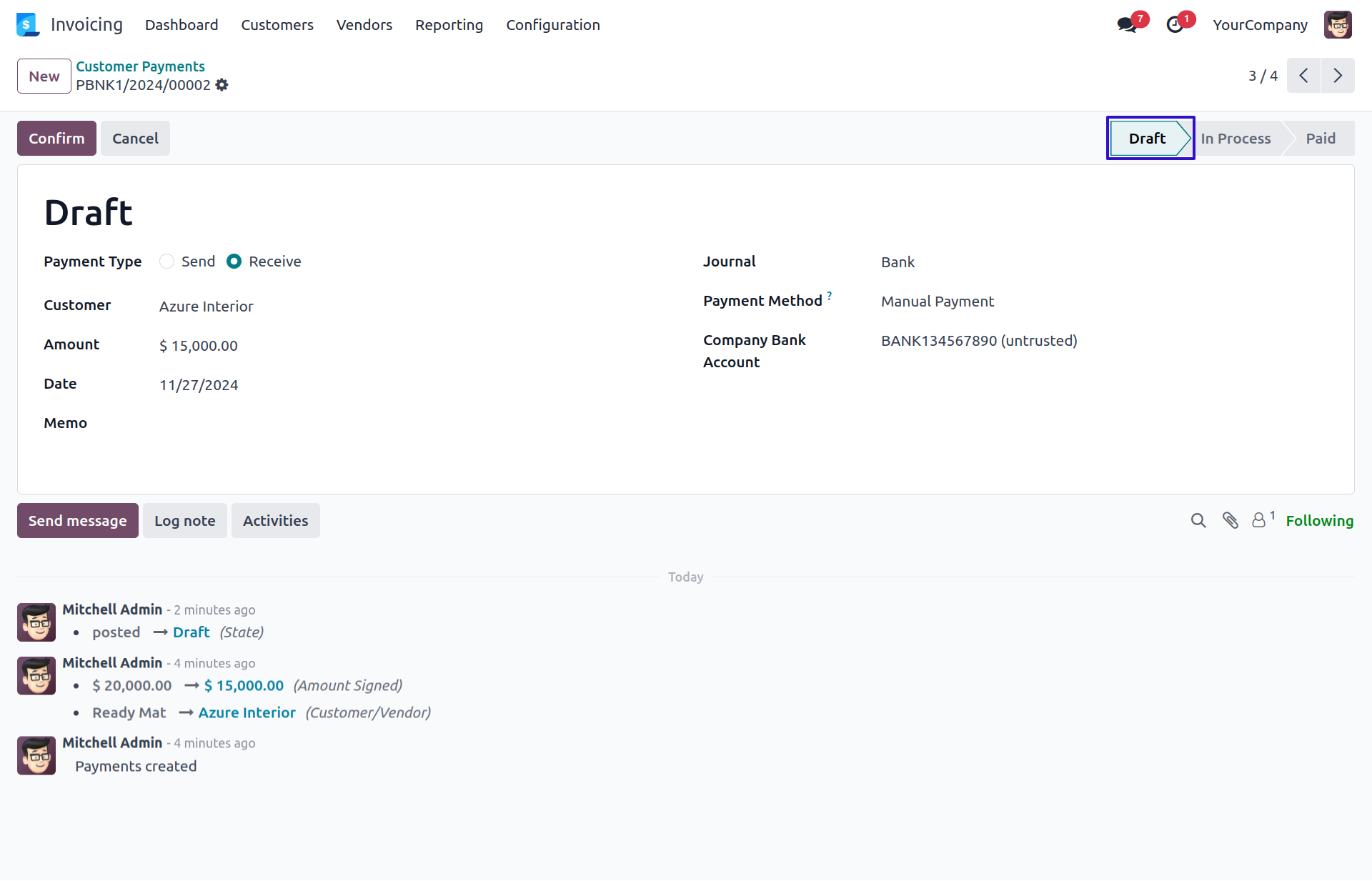
Task: Open the activities clock icon in the top bar
Action: pyautogui.click(x=1175, y=25)
